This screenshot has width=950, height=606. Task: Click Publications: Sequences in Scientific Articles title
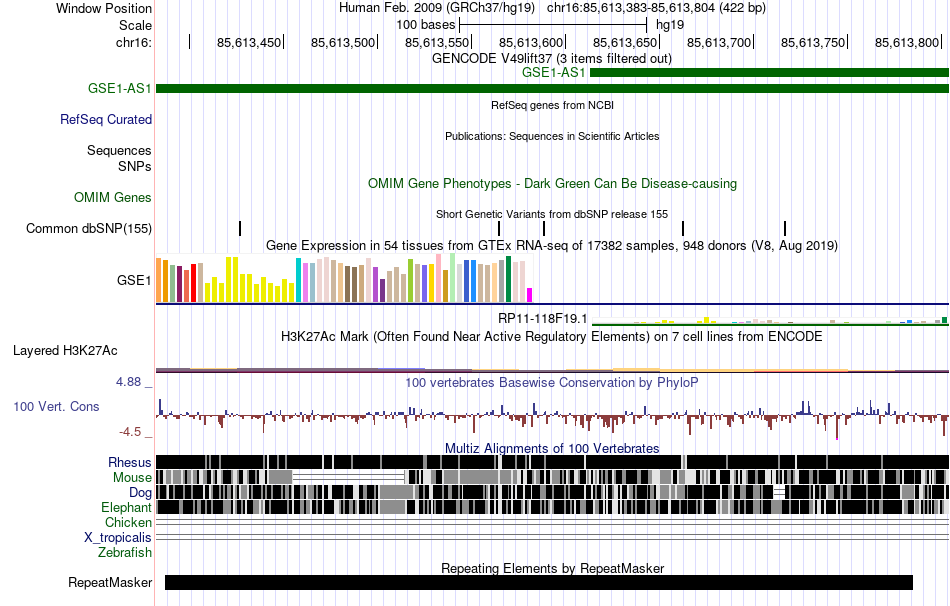[x=552, y=136]
